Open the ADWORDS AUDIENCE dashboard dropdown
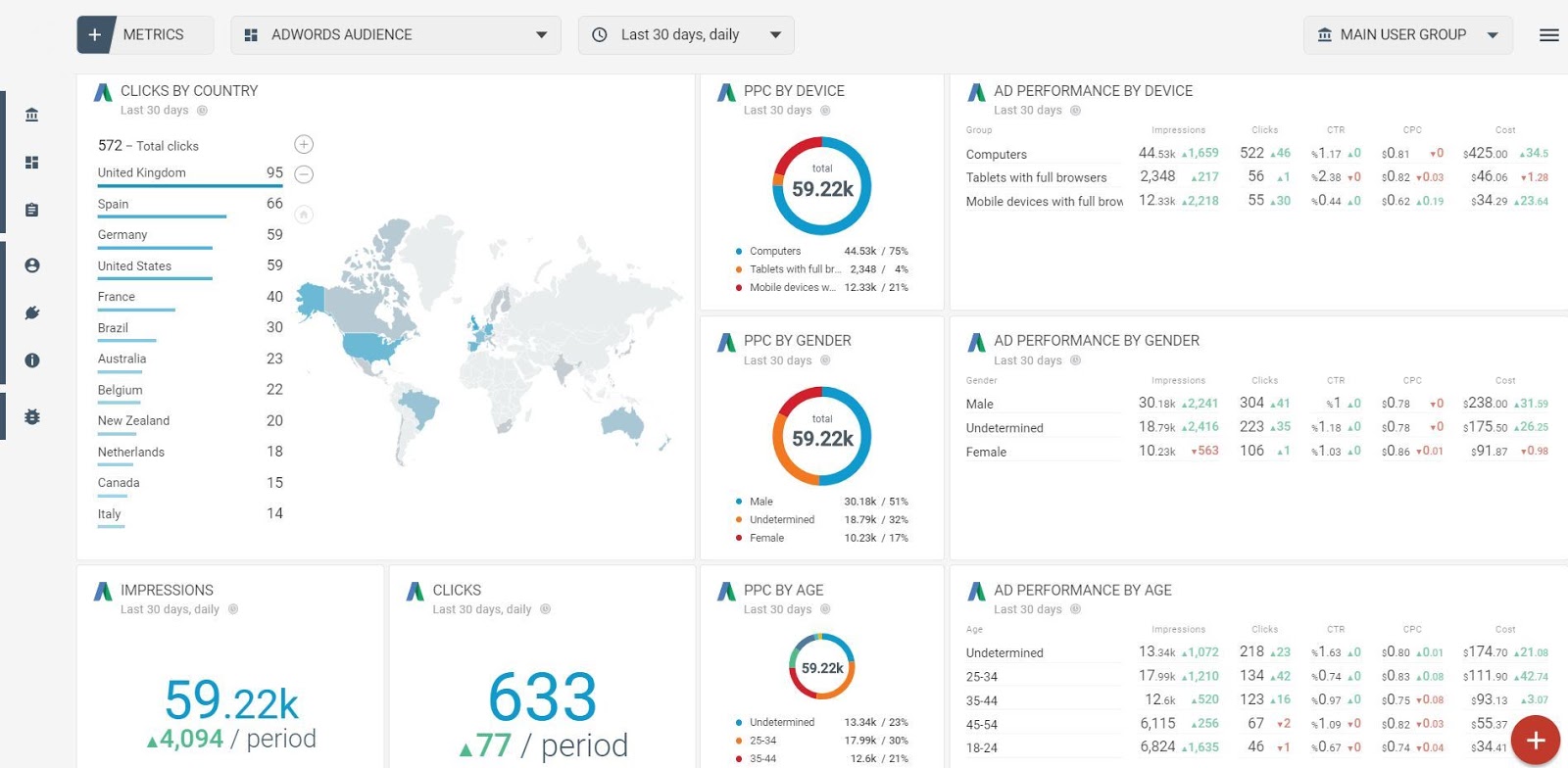This screenshot has height=768, width=1568. tap(396, 34)
